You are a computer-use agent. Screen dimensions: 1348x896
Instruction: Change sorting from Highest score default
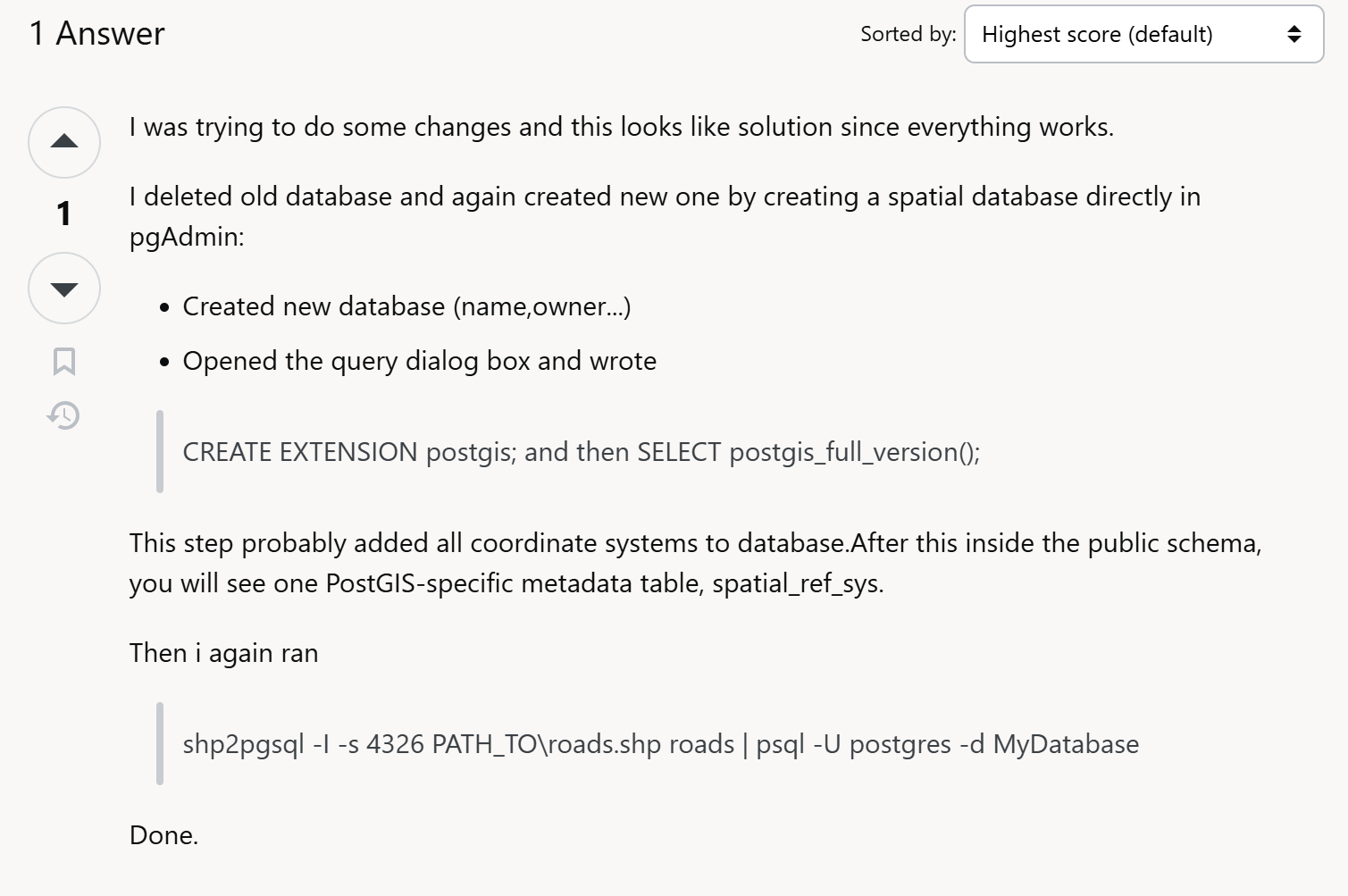[1143, 35]
